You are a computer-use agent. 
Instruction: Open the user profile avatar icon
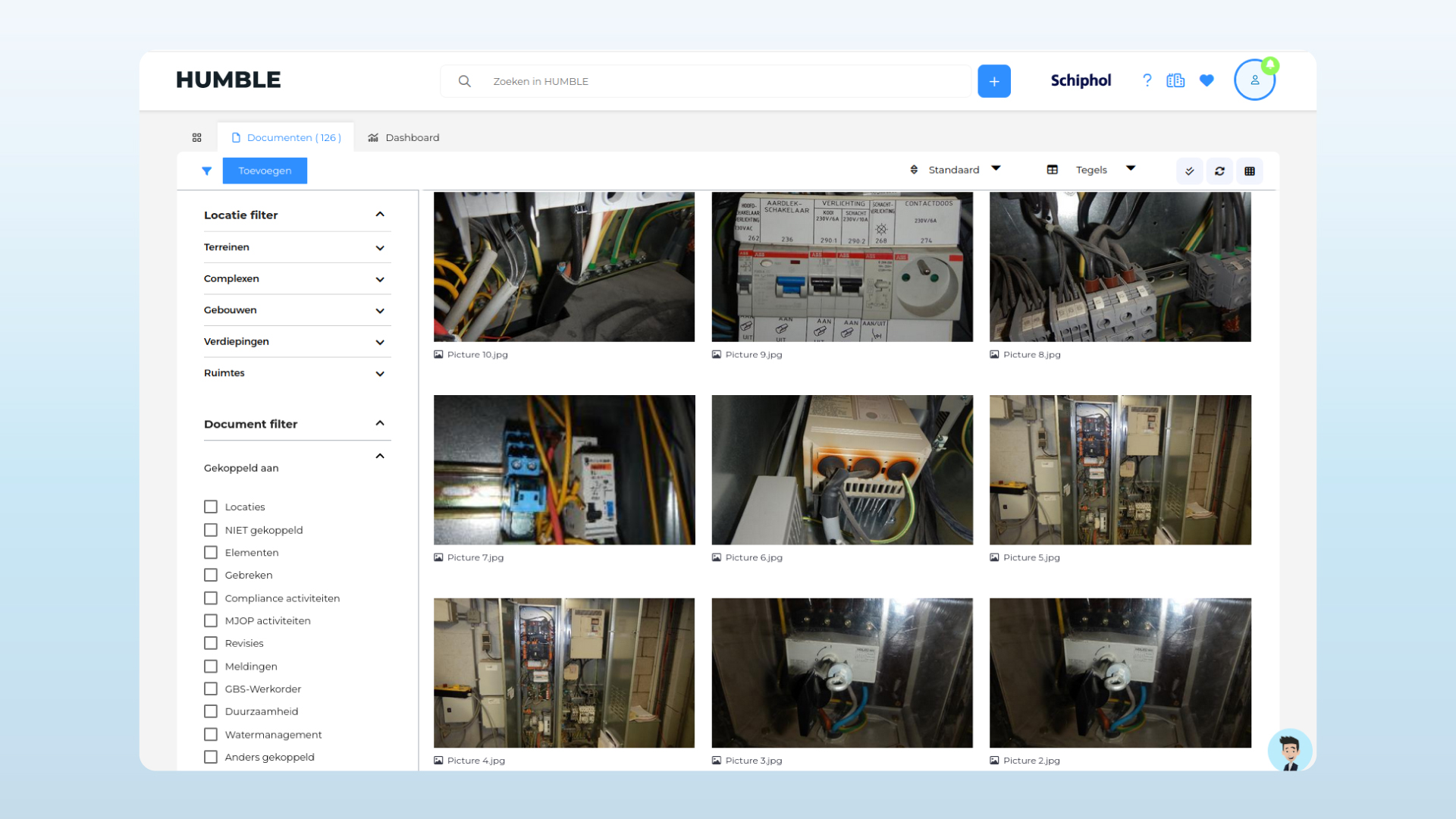coord(1254,80)
